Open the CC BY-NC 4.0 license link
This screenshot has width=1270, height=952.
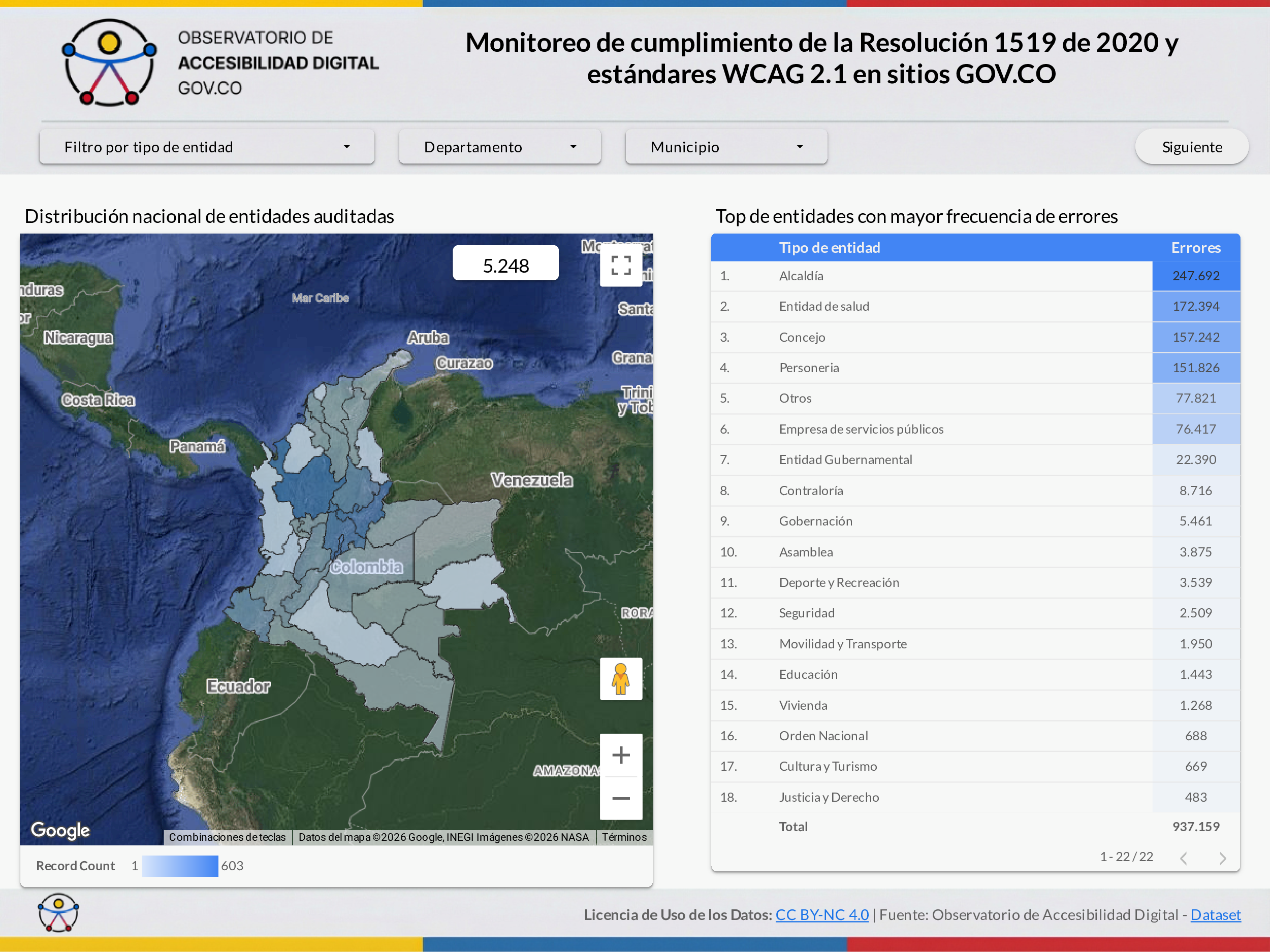click(822, 915)
